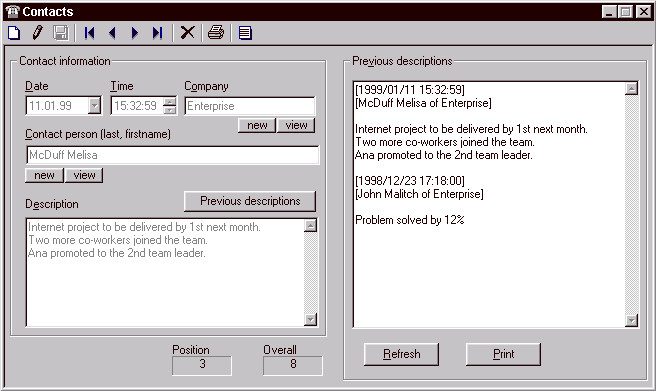Click the Contact person field McDuff Melisa
Image resolution: width=656 pixels, height=391 pixels.
[172, 155]
